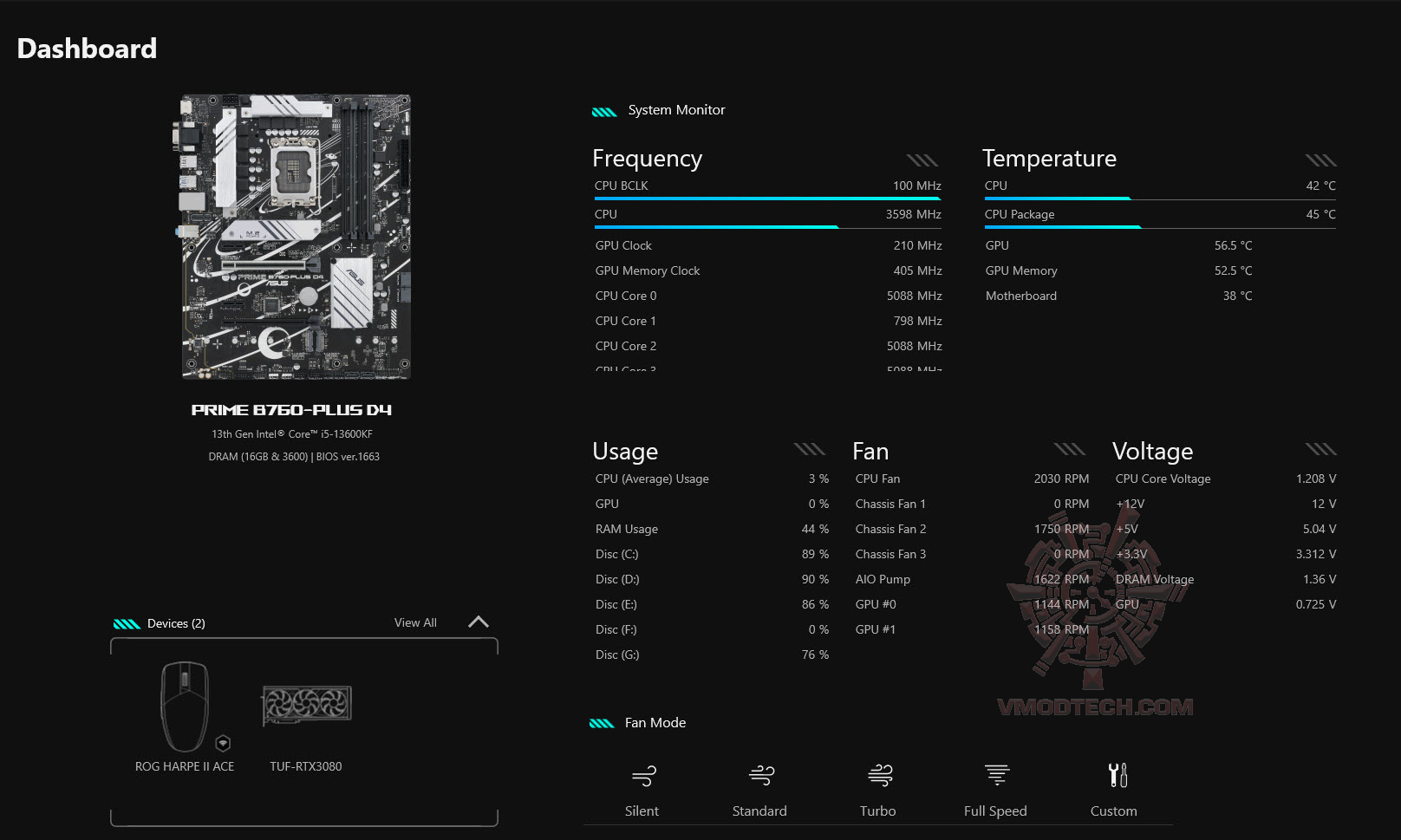Click the 1.208 V core voltage value
This screenshot has height=840, width=1401.
pyautogui.click(x=1316, y=479)
